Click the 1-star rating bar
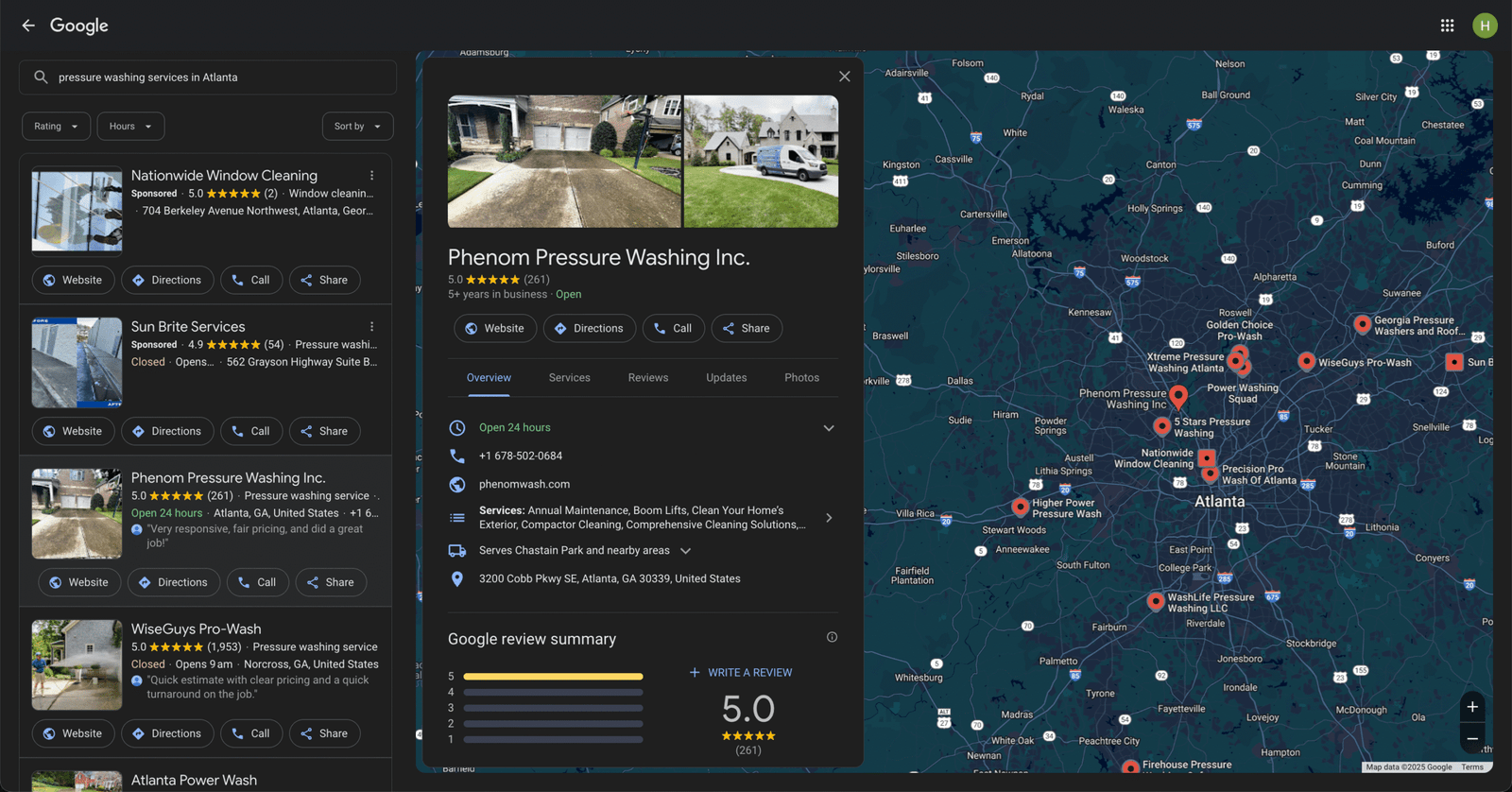 [553, 740]
